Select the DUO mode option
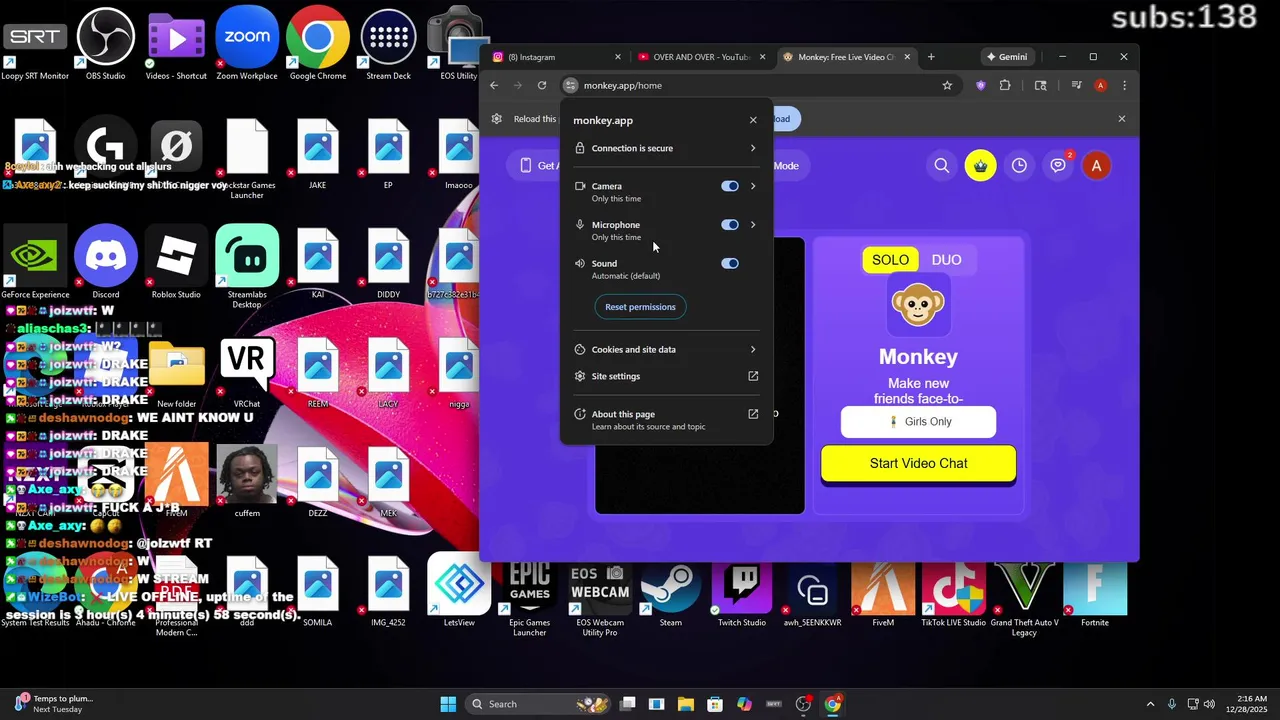Image resolution: width=1280 pixels, height=720 pixels. click(946, 260)
